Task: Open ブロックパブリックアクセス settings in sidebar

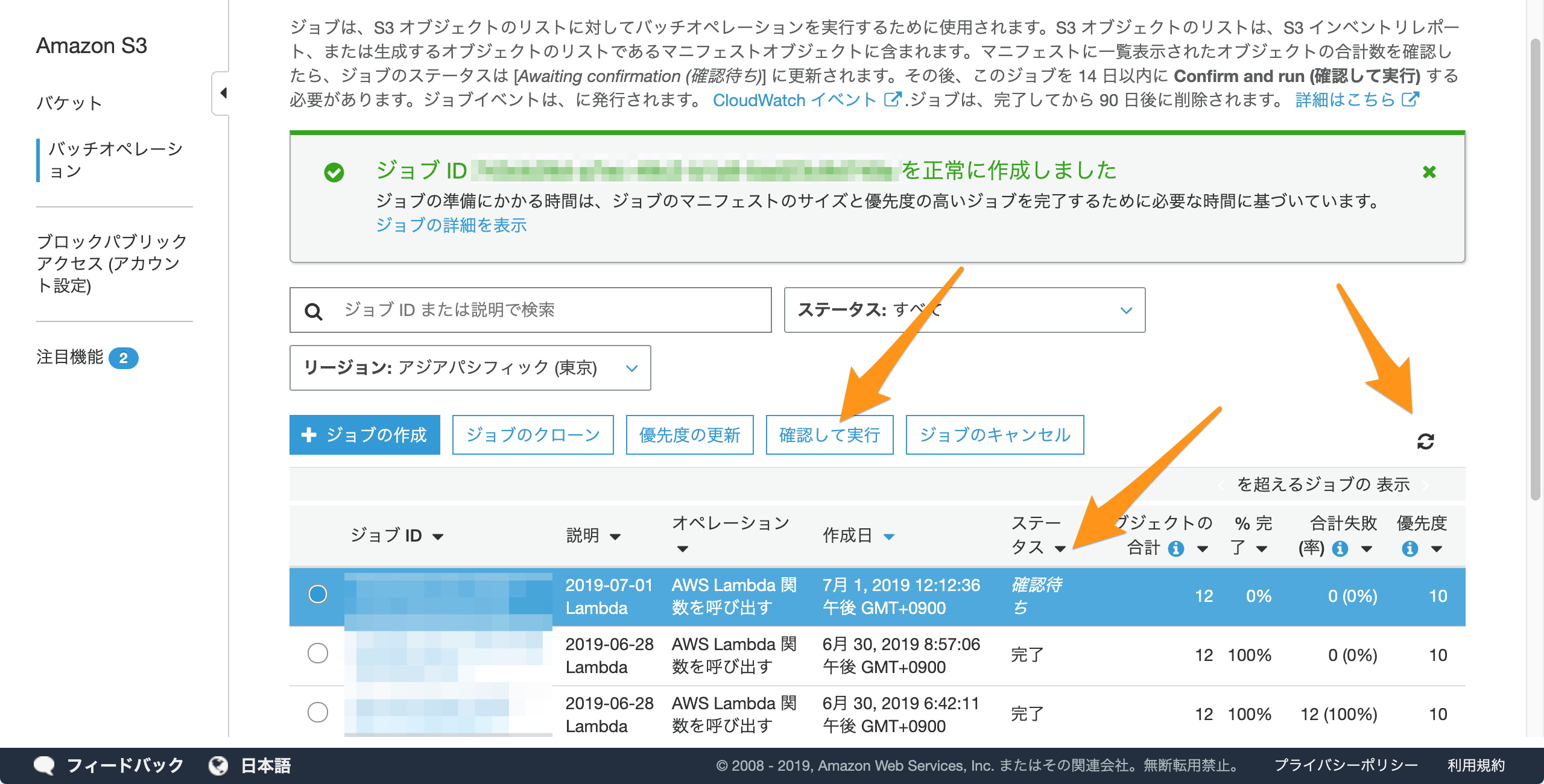Action: coord(112,264)
